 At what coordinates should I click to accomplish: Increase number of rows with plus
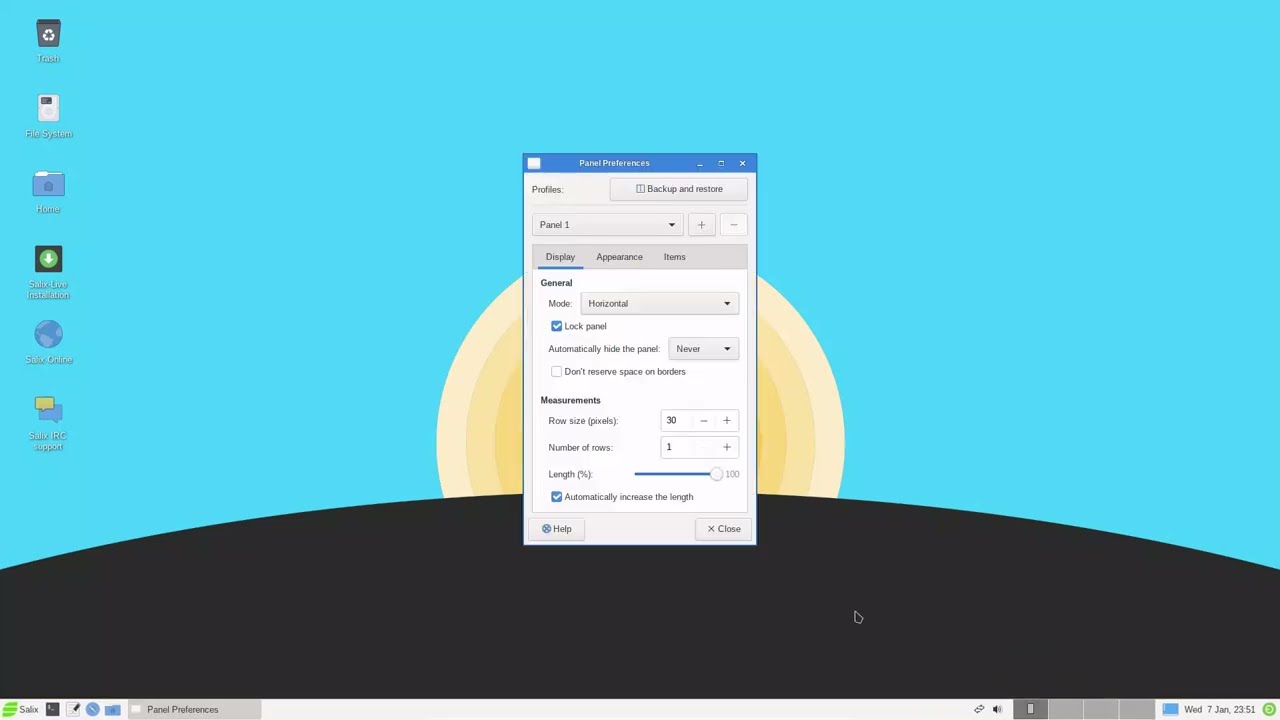pyautogui.click(x=727, y=447)
